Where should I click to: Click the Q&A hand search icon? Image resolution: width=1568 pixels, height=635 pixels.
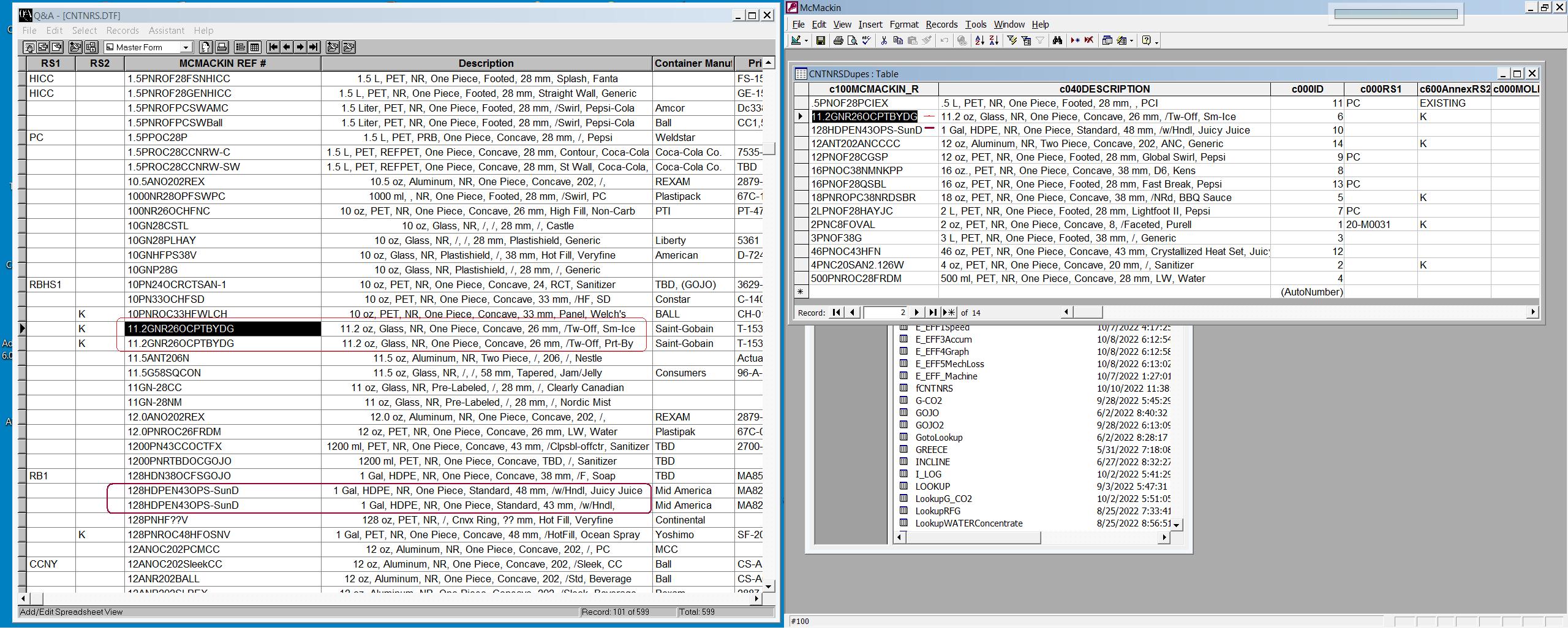click(29, 47)
